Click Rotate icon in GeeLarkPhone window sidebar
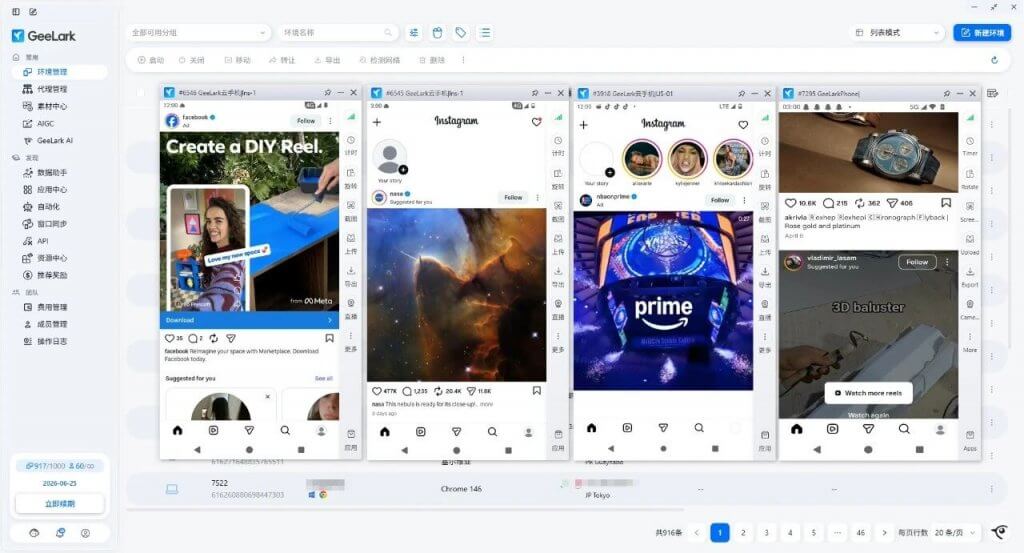This screenshot has height=553, width=1024. point(969,176)
